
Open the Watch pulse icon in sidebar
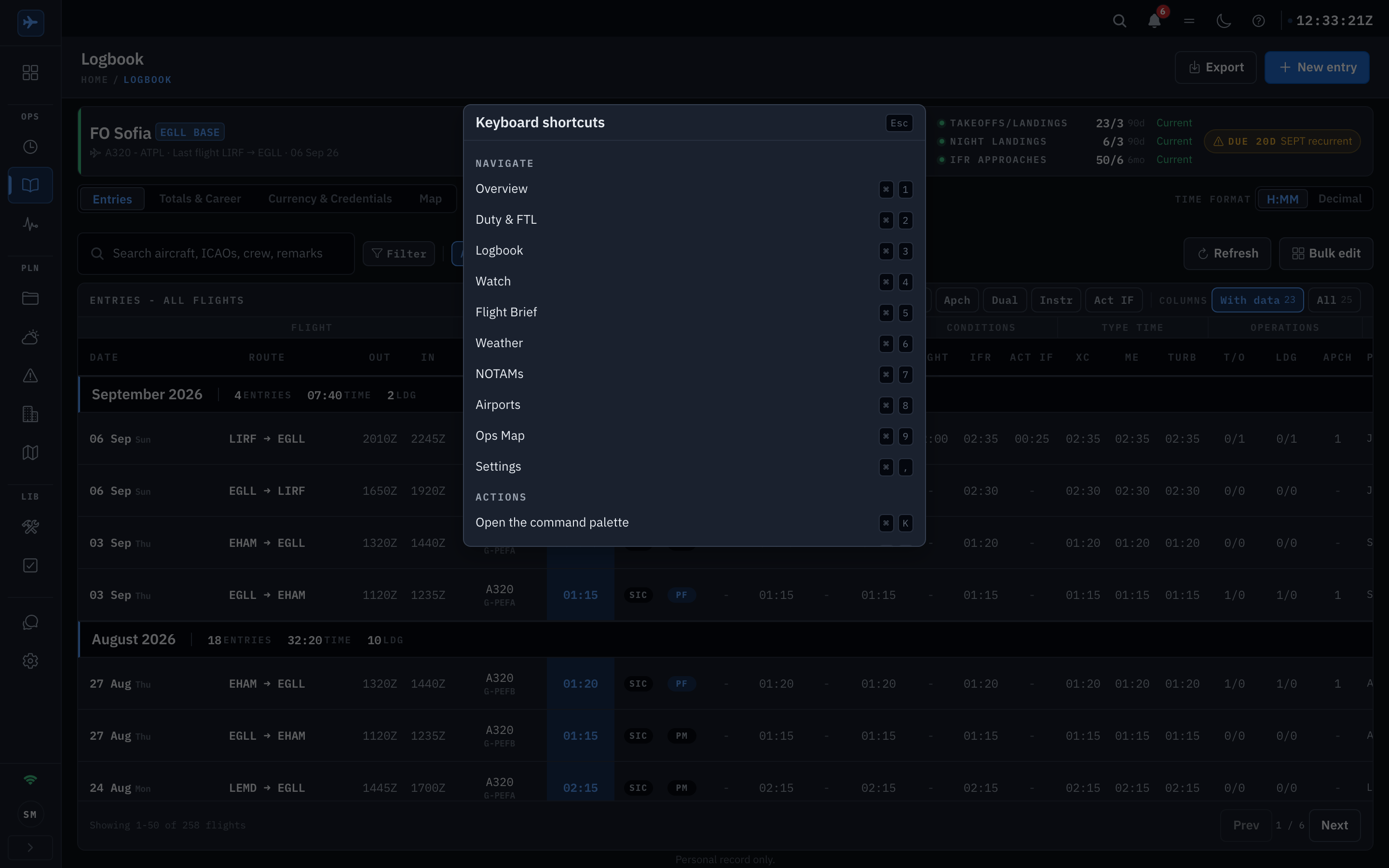30,224
